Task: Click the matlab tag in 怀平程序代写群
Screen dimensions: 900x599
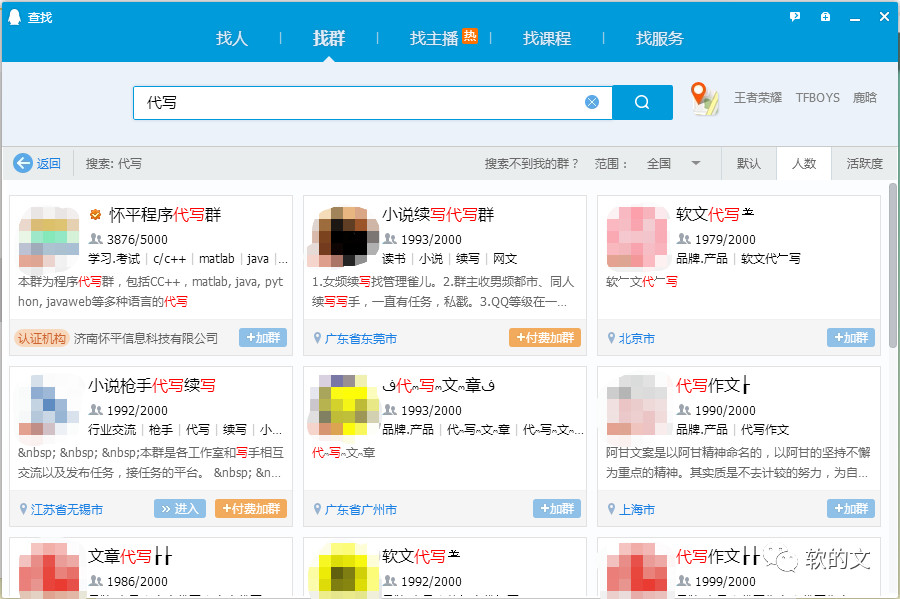Action: pos(216,259)
